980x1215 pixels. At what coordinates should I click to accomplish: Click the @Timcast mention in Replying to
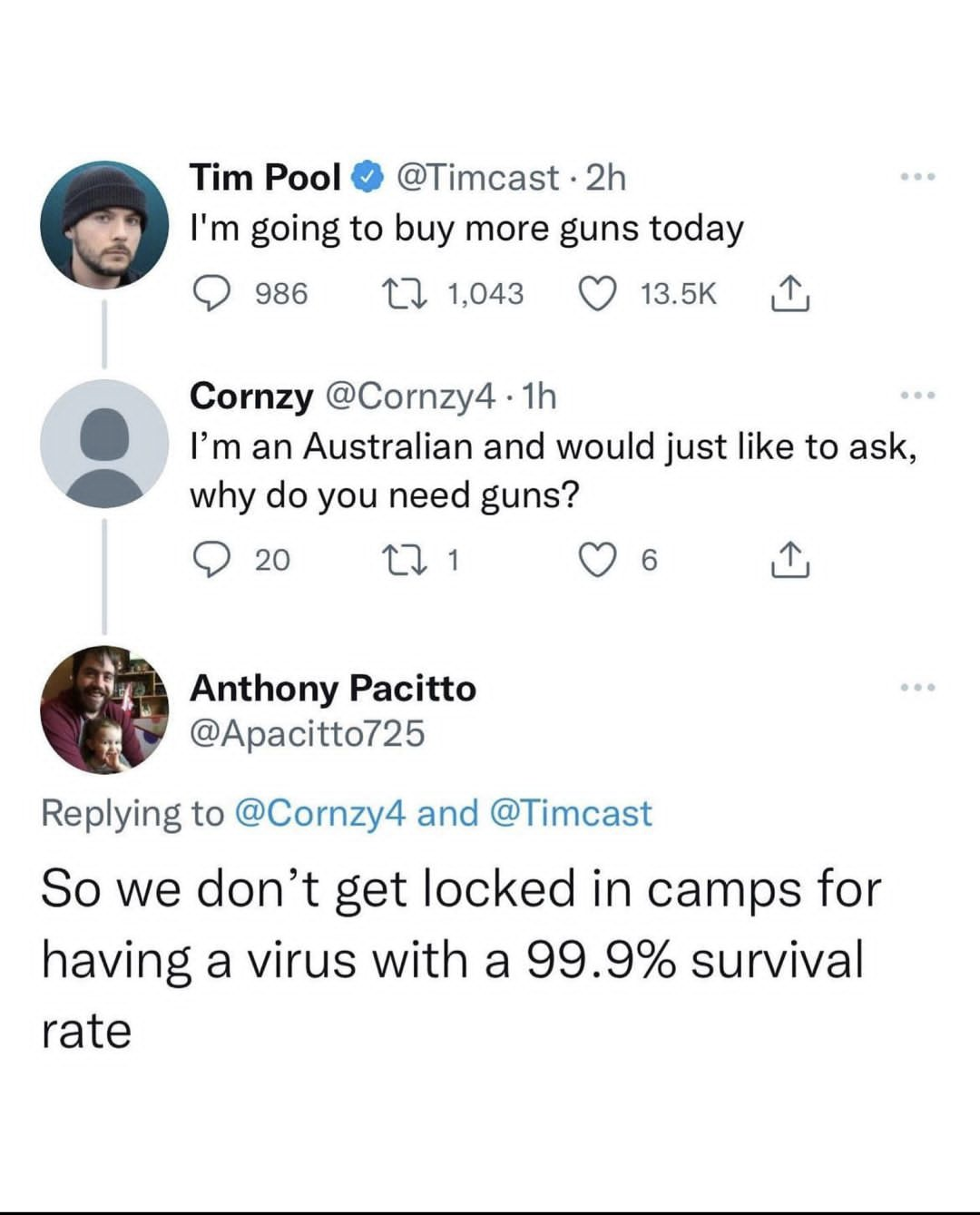tap(571, 813)
